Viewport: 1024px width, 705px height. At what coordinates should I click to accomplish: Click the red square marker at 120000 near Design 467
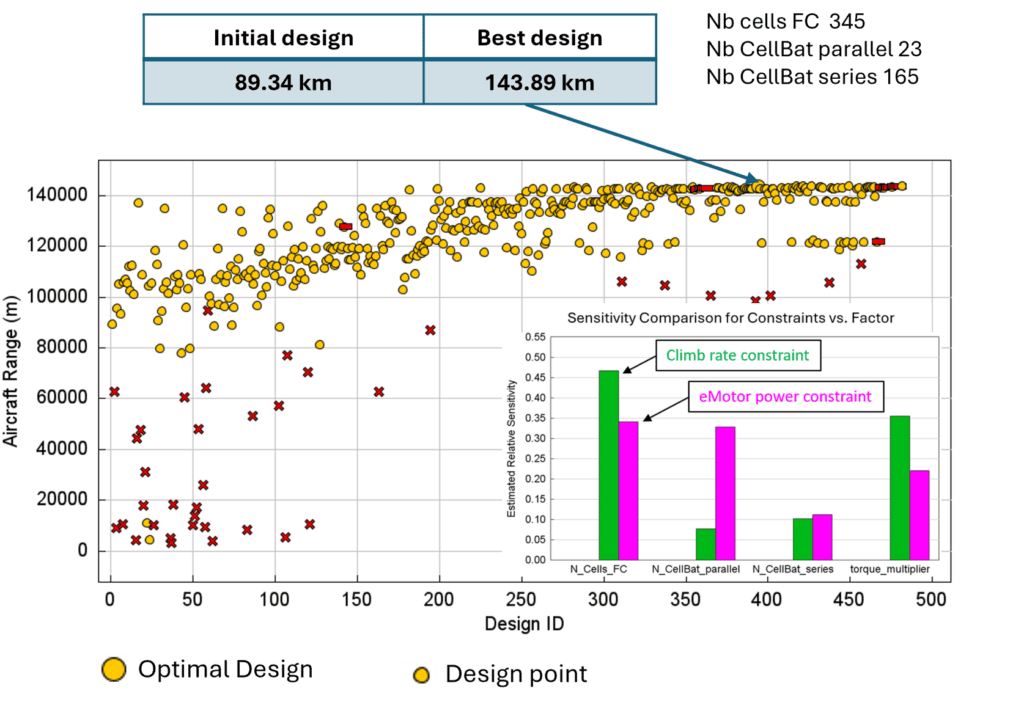click(878, 242)
